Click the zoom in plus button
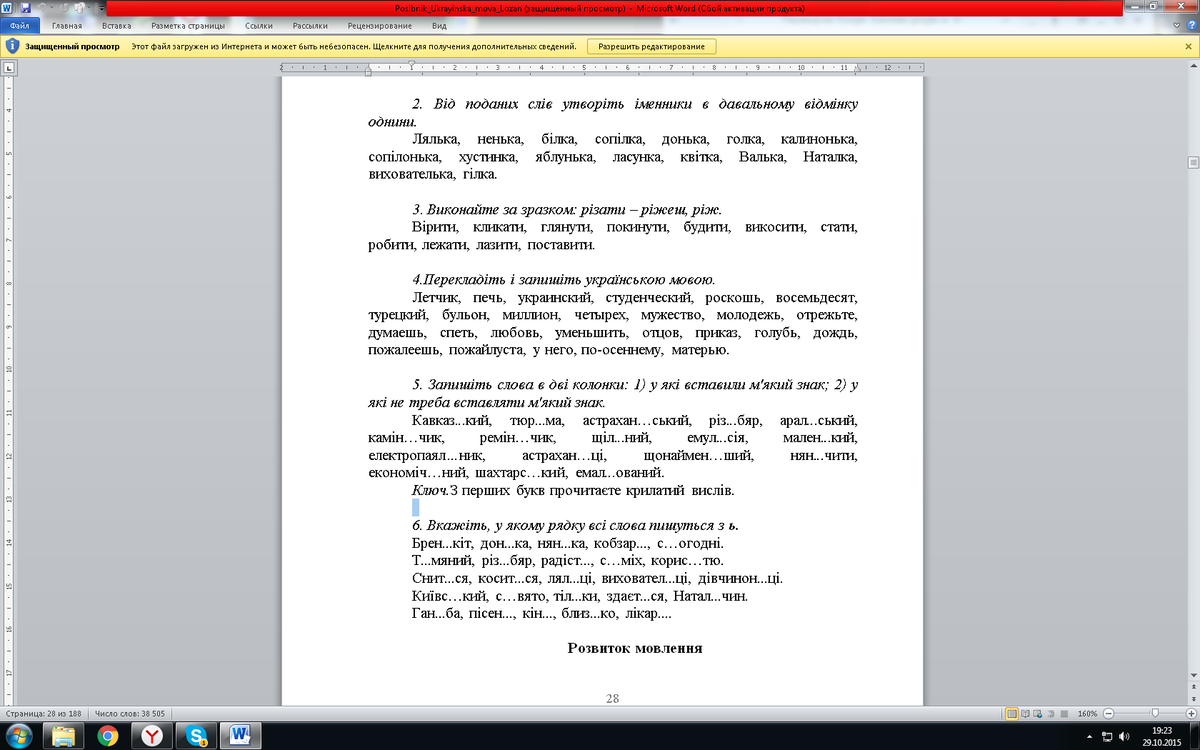The width and height of the screenshot is (1200, 750). (x=1193, y=713)
